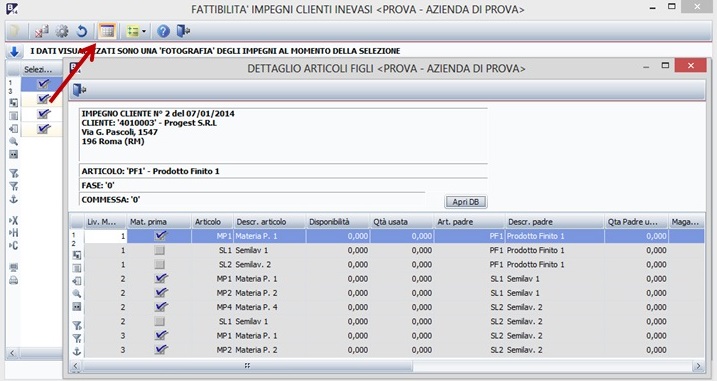Viewport: 717px width, 381px height.
Task: Click the magnifier search icon in detail grid sidebar
Action: coord(77,294)
